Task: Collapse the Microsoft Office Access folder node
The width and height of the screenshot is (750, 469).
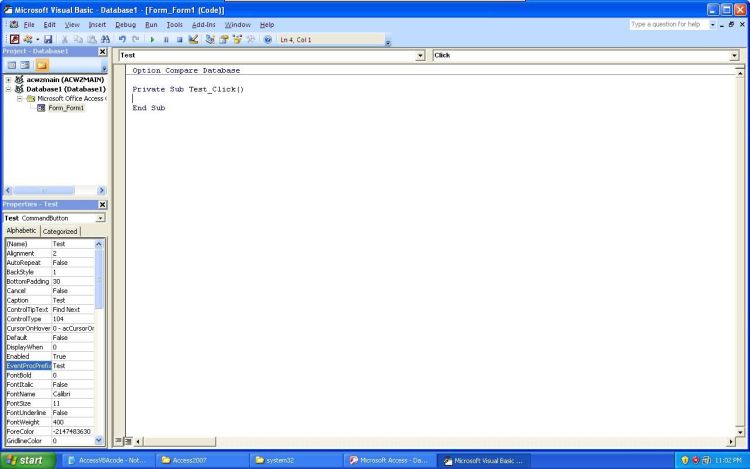Action: pyautogui.click(x=20, y=98)
